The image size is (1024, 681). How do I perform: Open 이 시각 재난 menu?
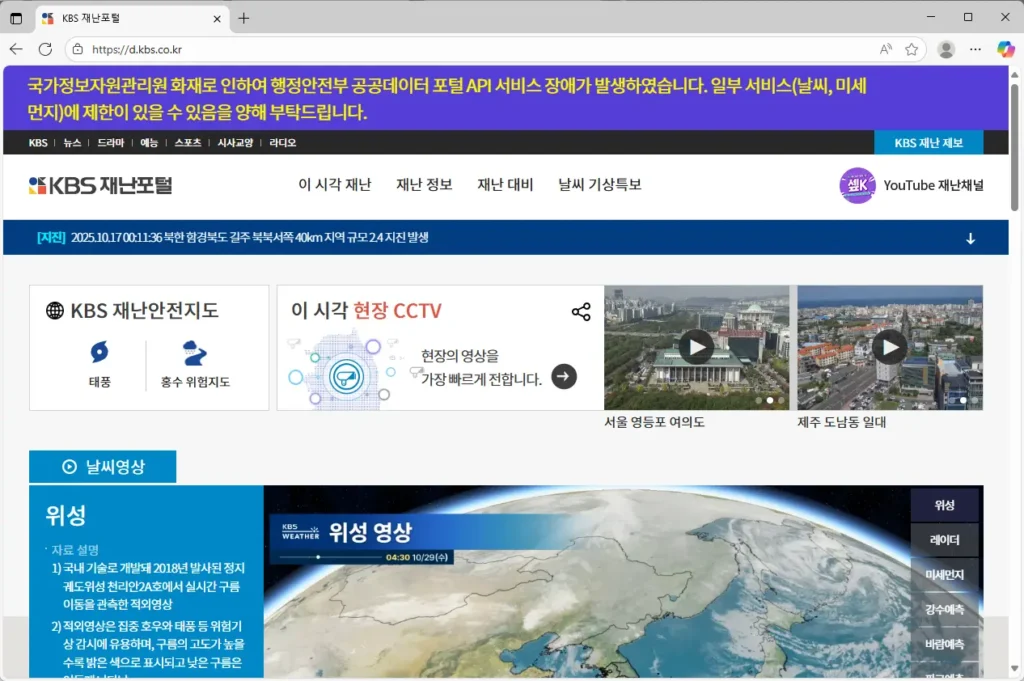point(334,185)
